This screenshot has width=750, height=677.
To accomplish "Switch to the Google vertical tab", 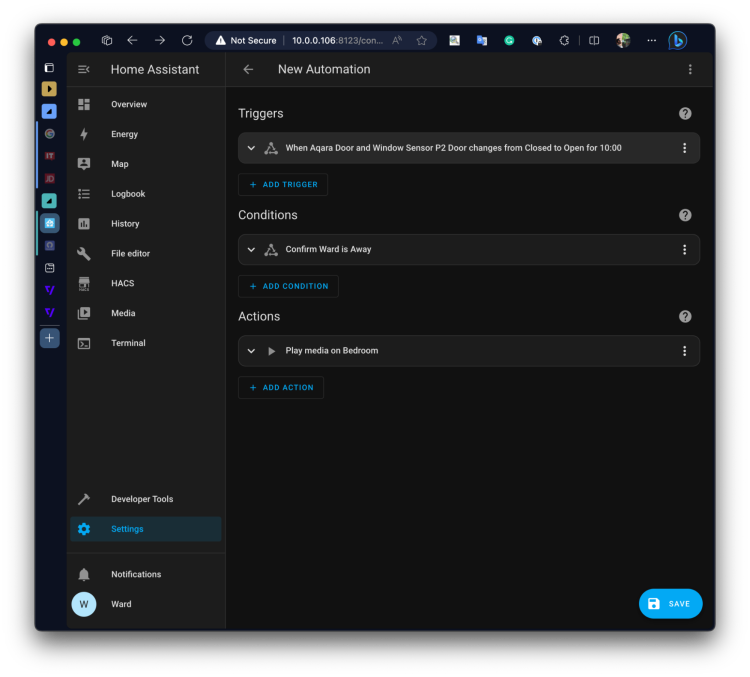I will [x=49, y=134].
